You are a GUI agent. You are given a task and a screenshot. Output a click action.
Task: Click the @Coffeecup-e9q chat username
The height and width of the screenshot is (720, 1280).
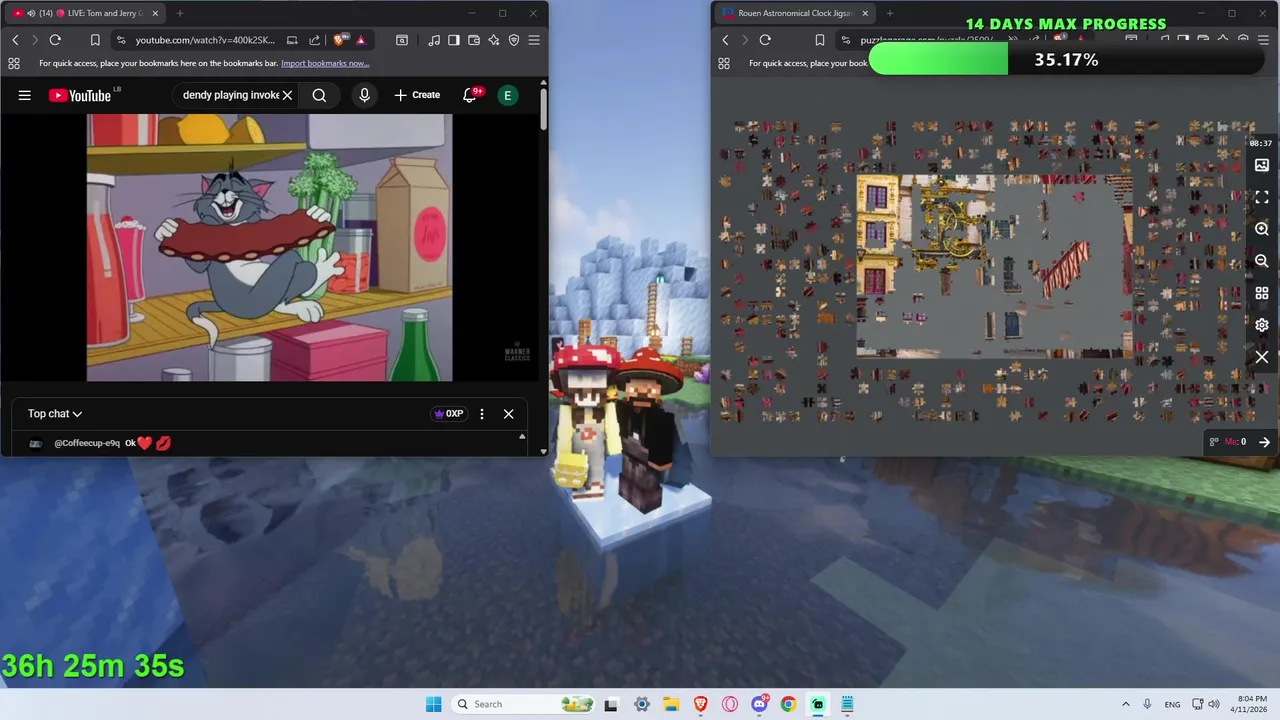(x=87, y=443)
